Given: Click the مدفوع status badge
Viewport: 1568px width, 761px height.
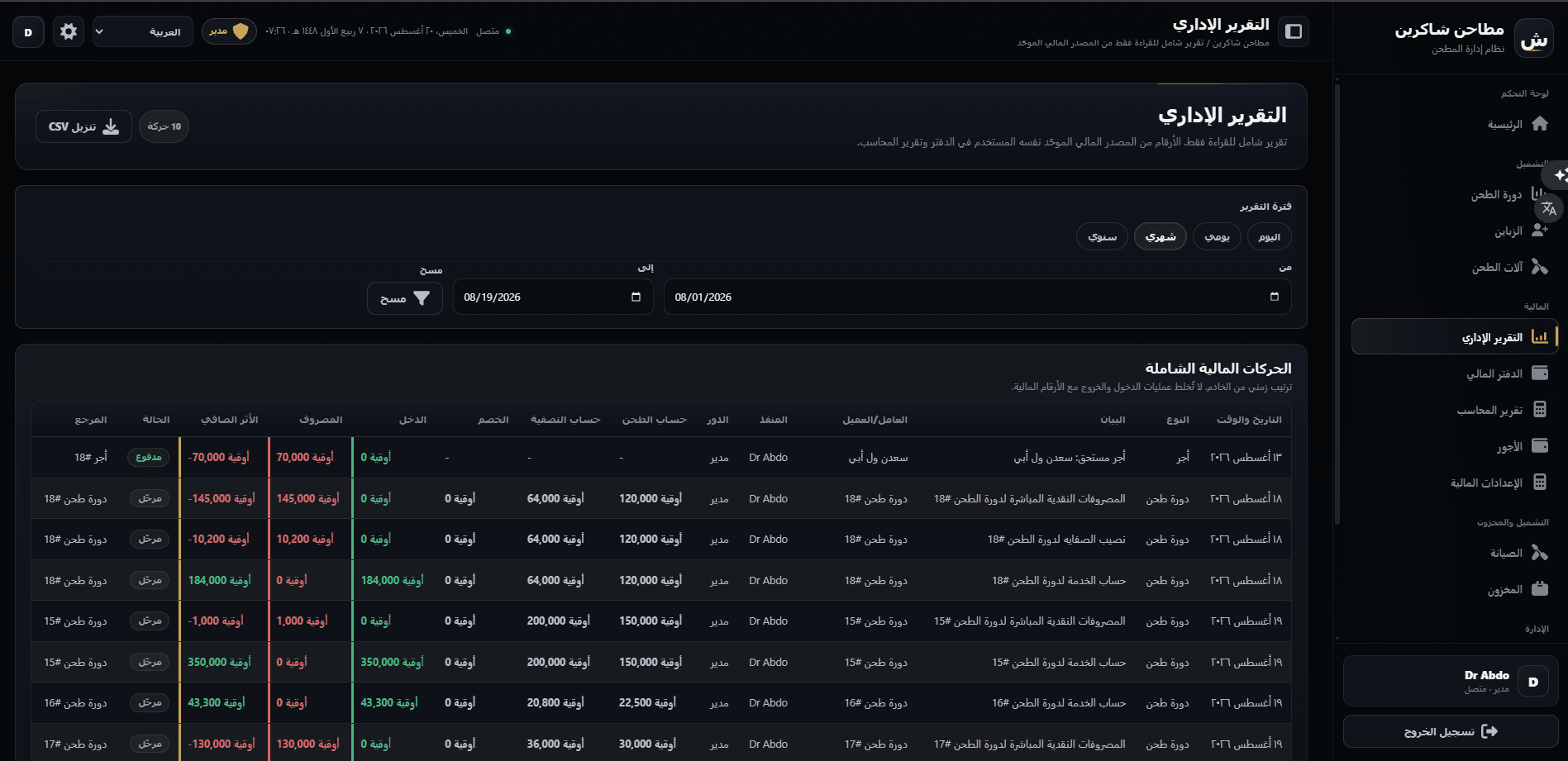Looking at the screenshot, I should tap(148, 457).
